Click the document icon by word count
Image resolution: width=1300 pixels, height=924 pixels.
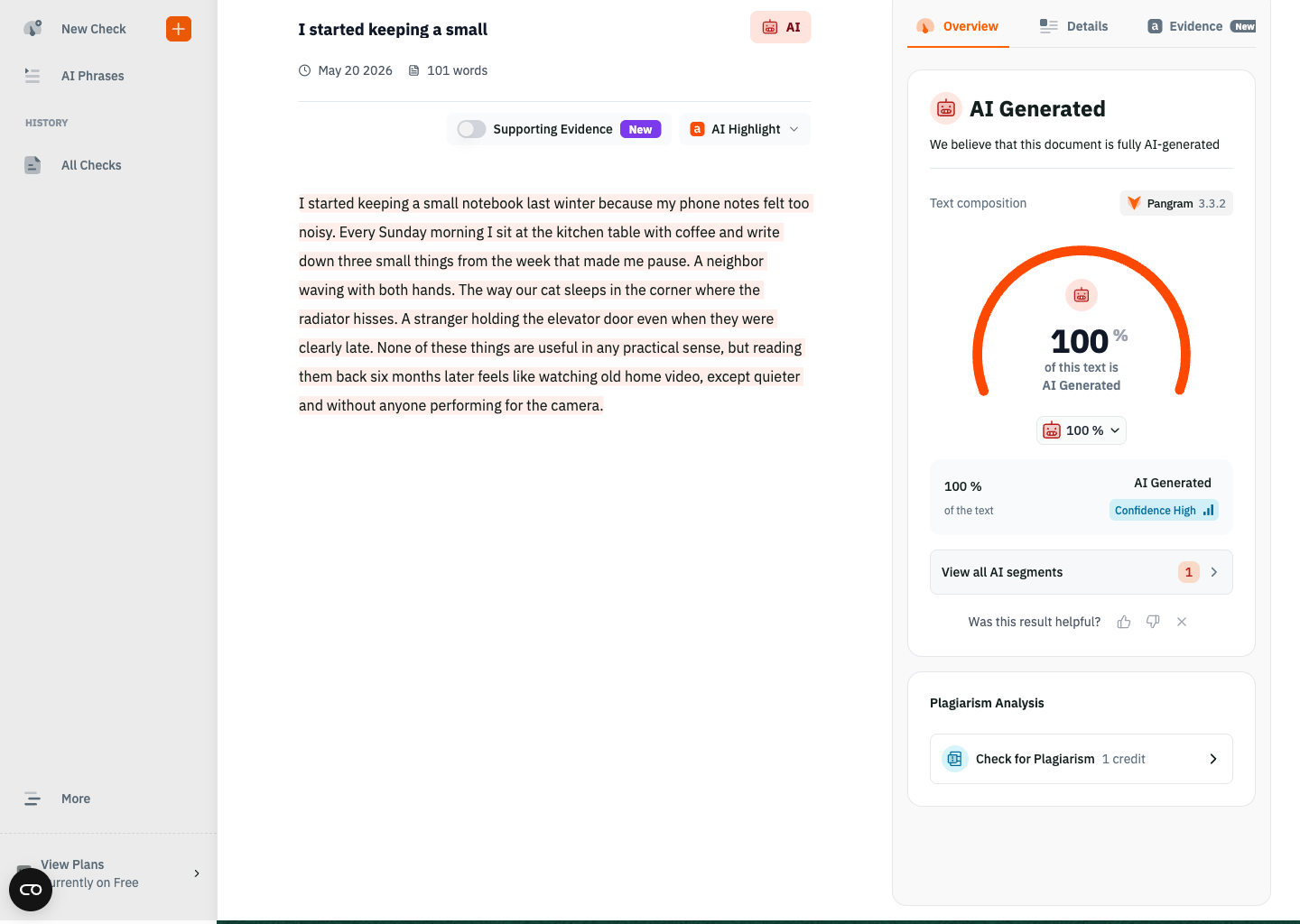tap(414, 70)
